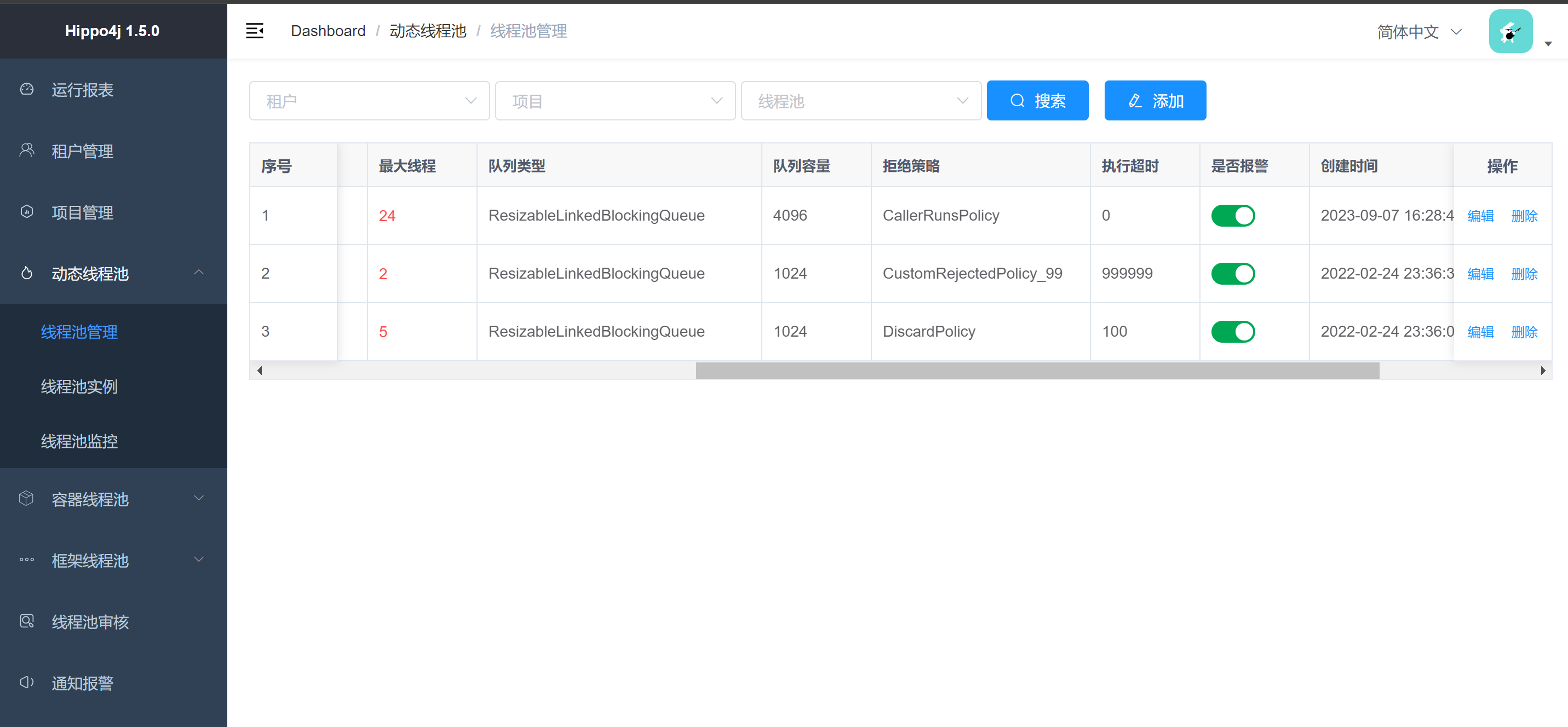This screenshot has width=1568, height=727.
Task: Click the Hippo4j 1.5.0 logo title
Action: [113, 31]
